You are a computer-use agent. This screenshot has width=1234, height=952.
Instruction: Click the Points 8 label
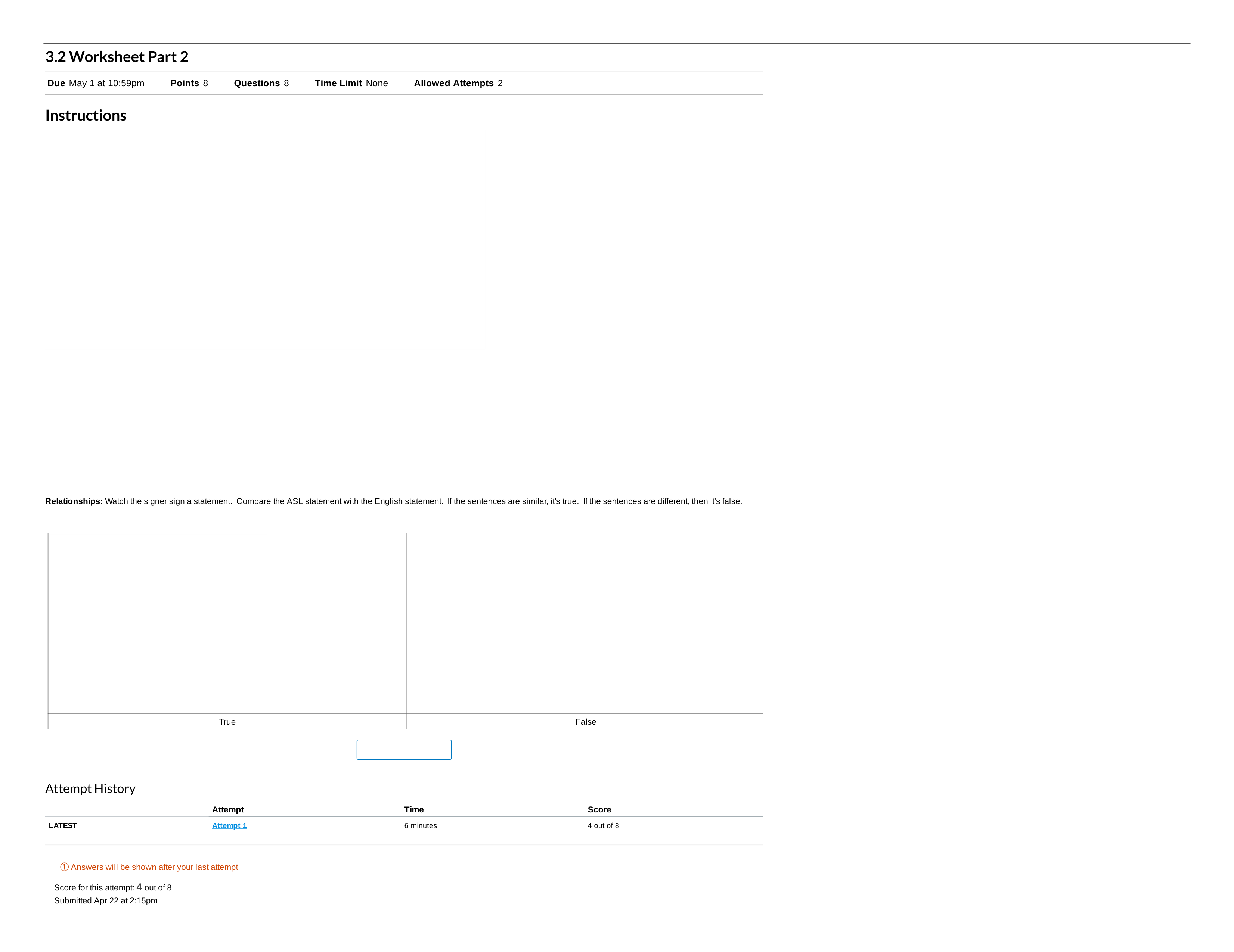pos(189,83)
